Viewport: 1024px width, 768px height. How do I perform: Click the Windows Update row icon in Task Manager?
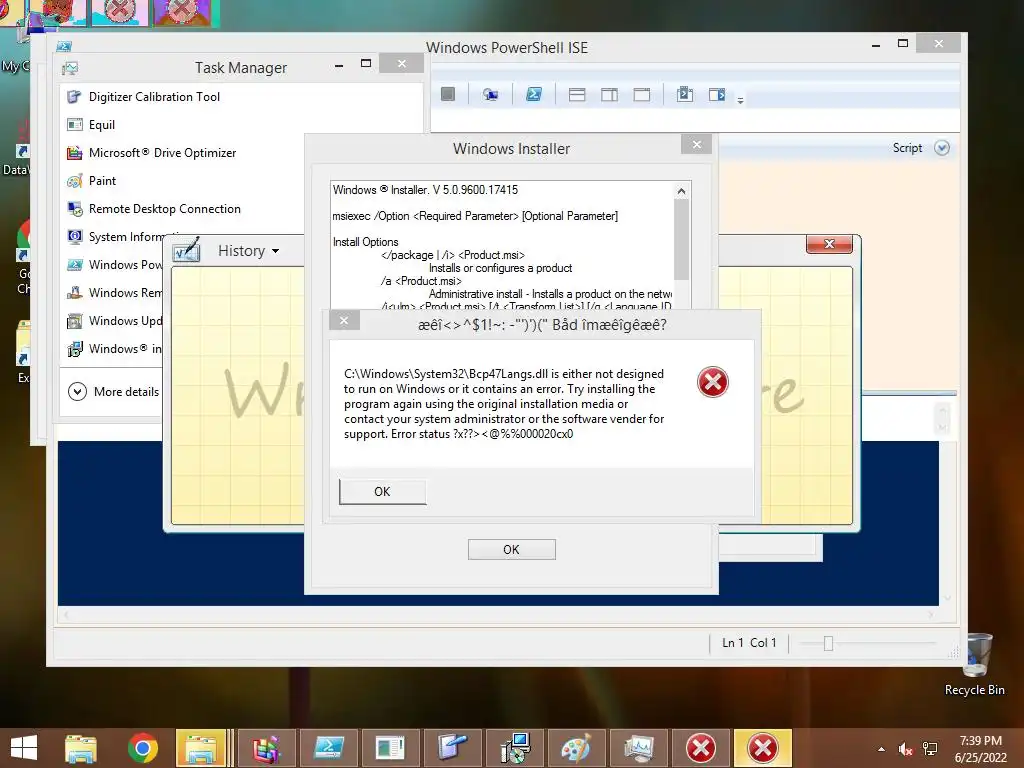(74, 321)
